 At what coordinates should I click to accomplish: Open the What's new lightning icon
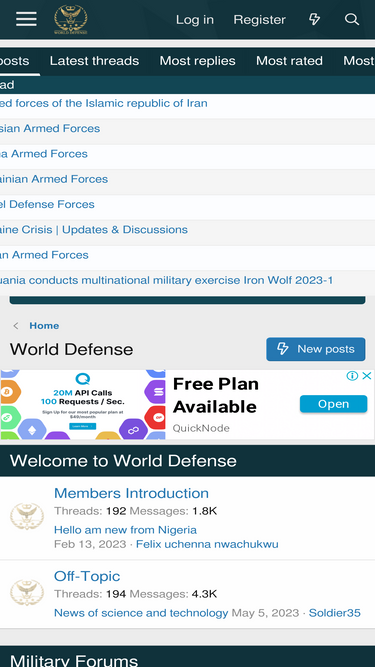(314, 19)
